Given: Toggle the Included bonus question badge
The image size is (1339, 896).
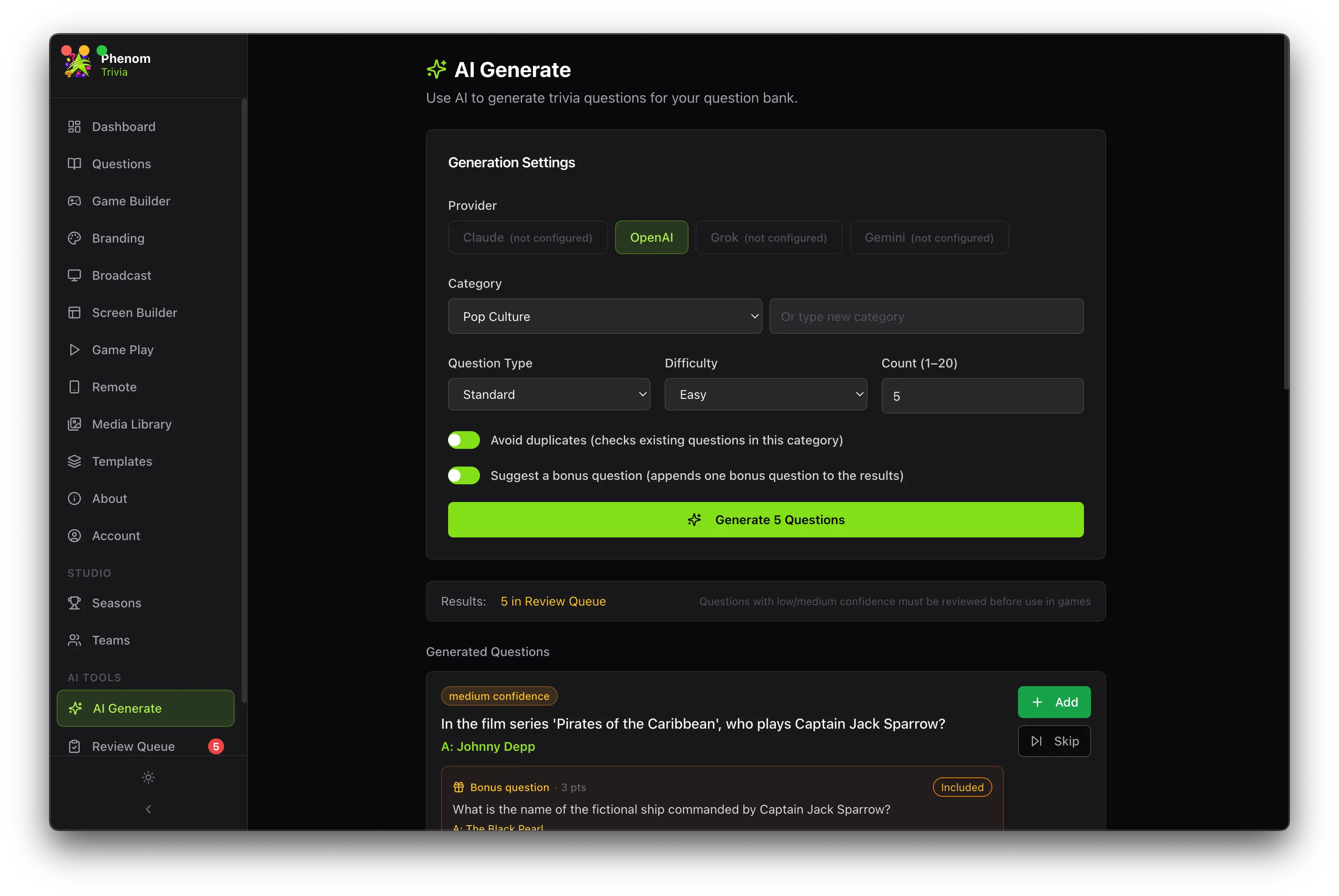Looking at the screenshot, I should [962, 787].
